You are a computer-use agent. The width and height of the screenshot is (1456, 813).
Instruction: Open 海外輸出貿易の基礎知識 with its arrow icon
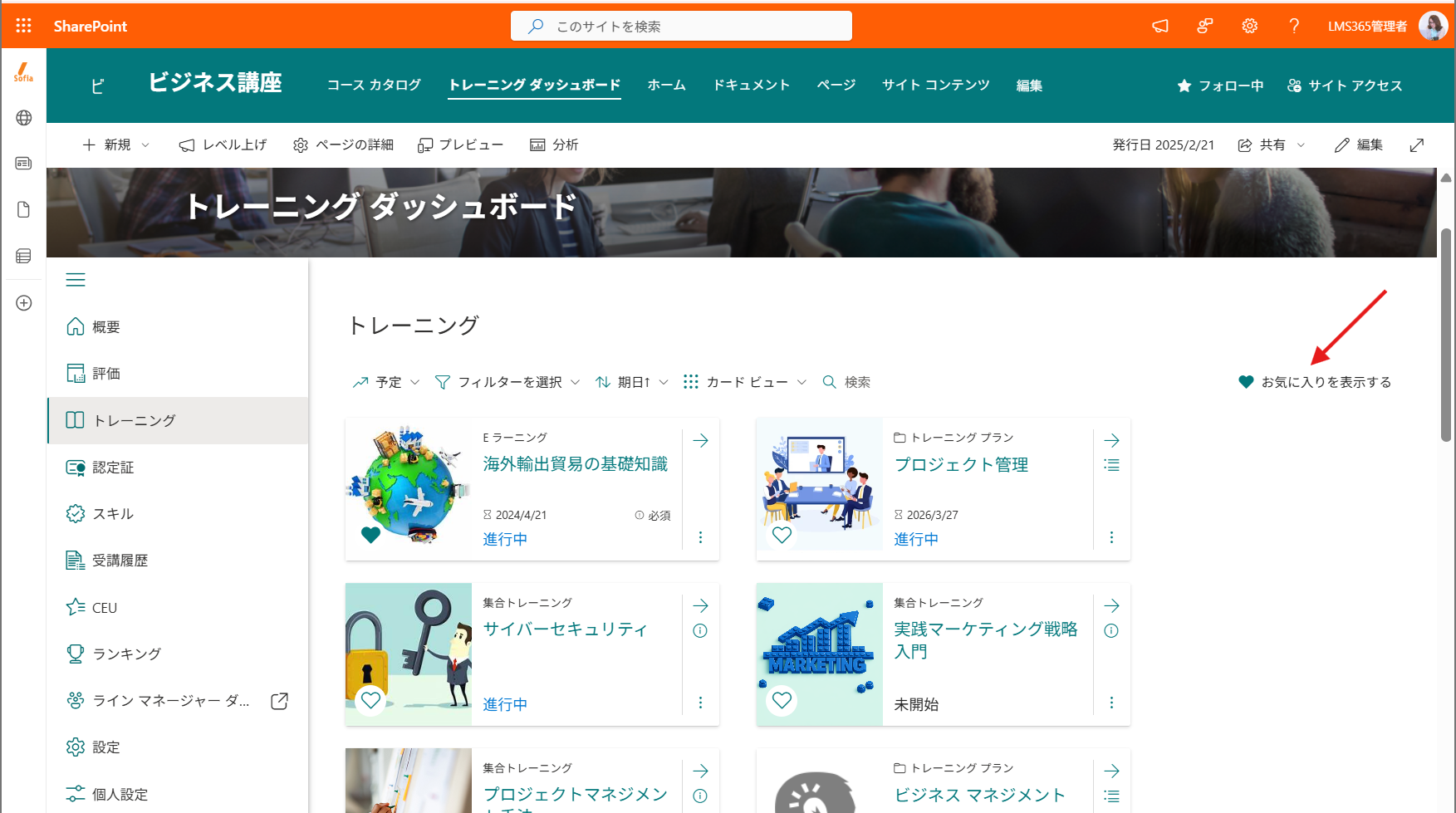[x=700, y=440]
